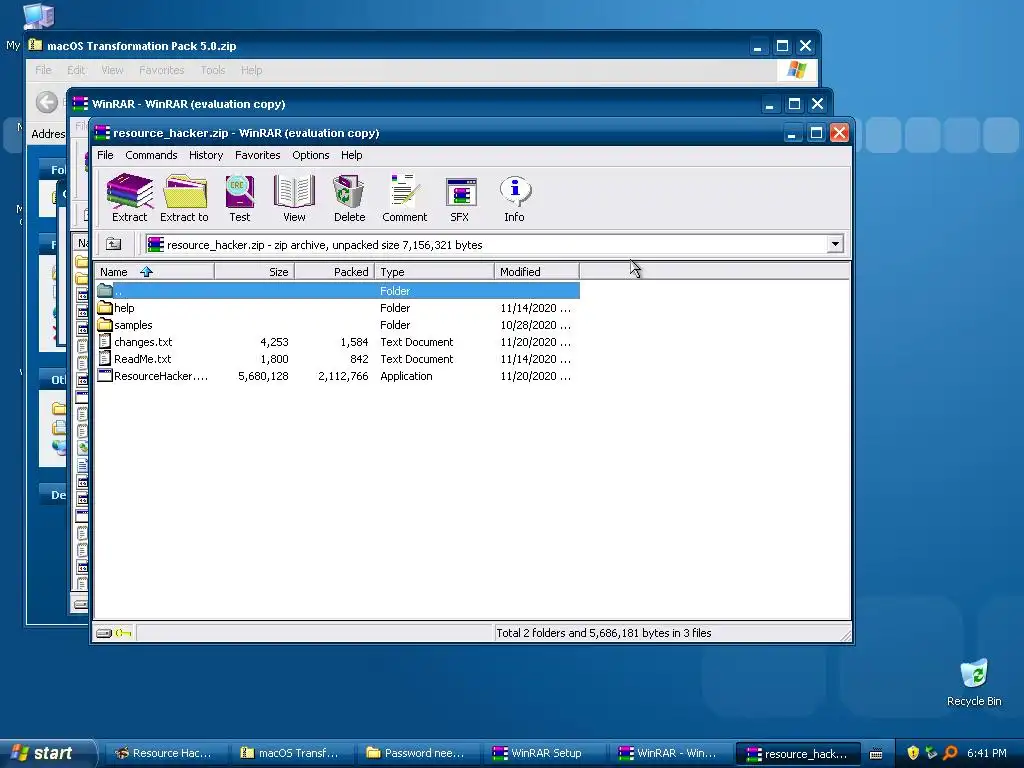The width and height of the screenshot is (1024, 768).
Task: Add archive Comment via toolbar icon
Action: [x=404, y=198]
